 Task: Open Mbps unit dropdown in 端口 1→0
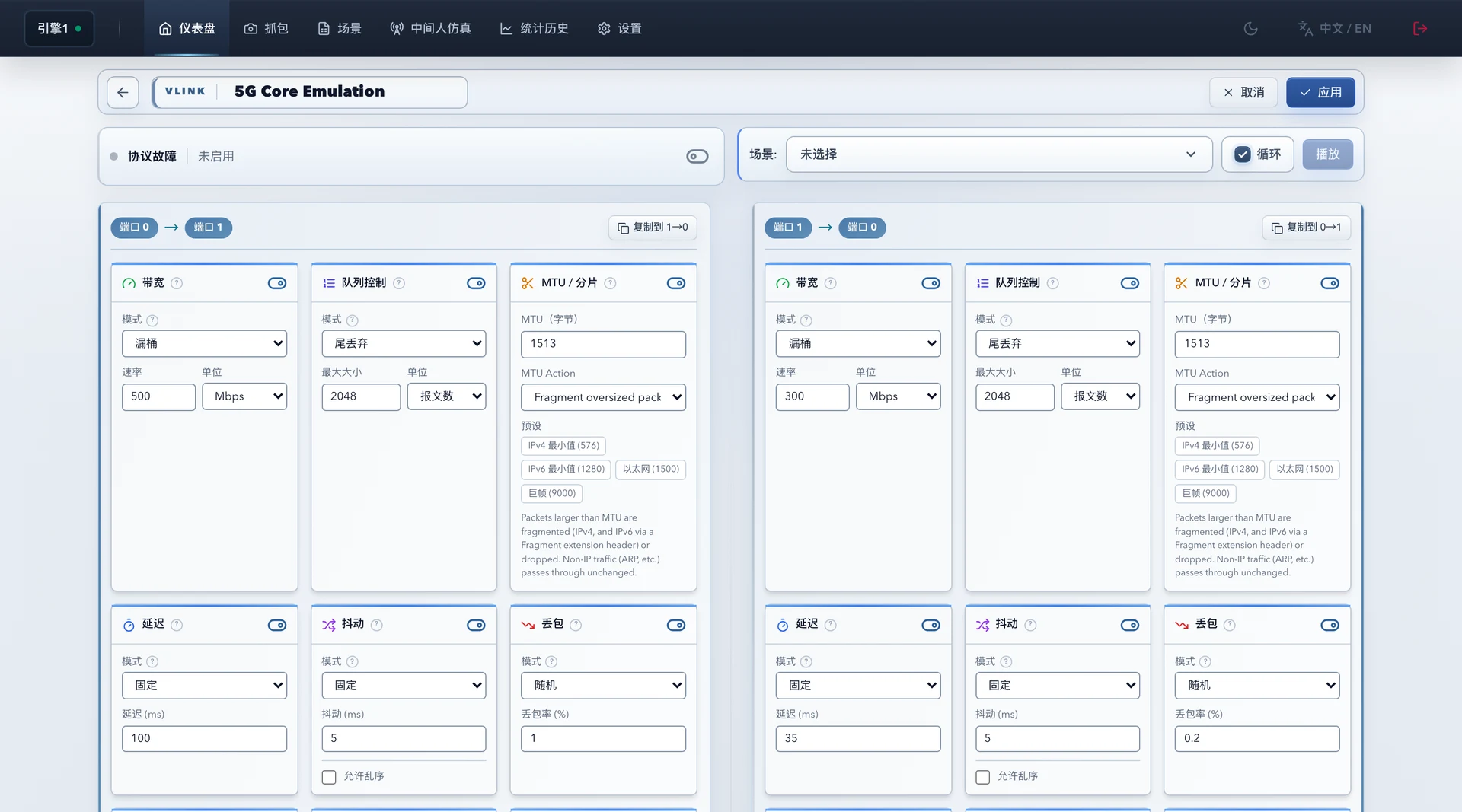(899, 396)
